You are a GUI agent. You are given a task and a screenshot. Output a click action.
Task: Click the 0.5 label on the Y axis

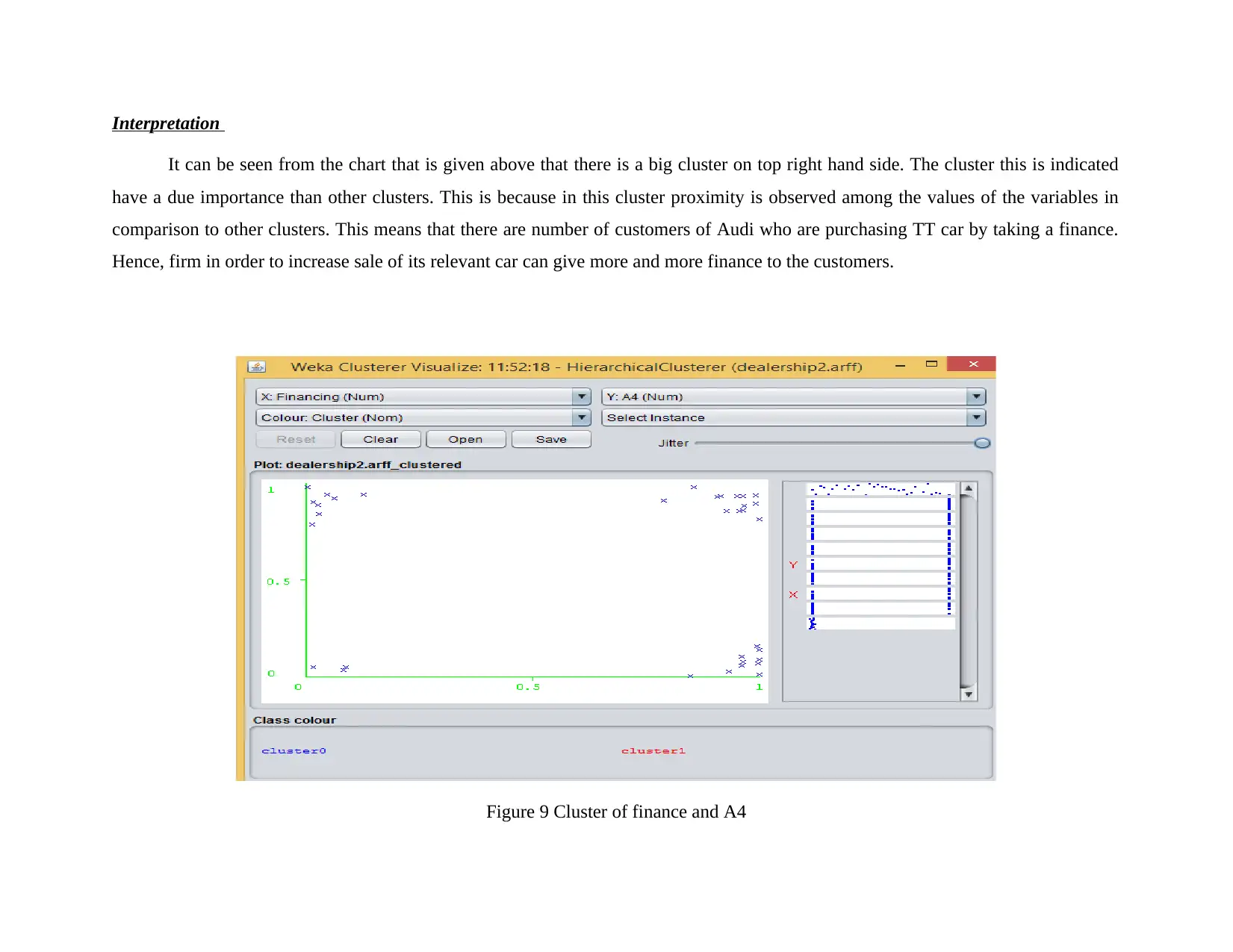pos(279,581)
